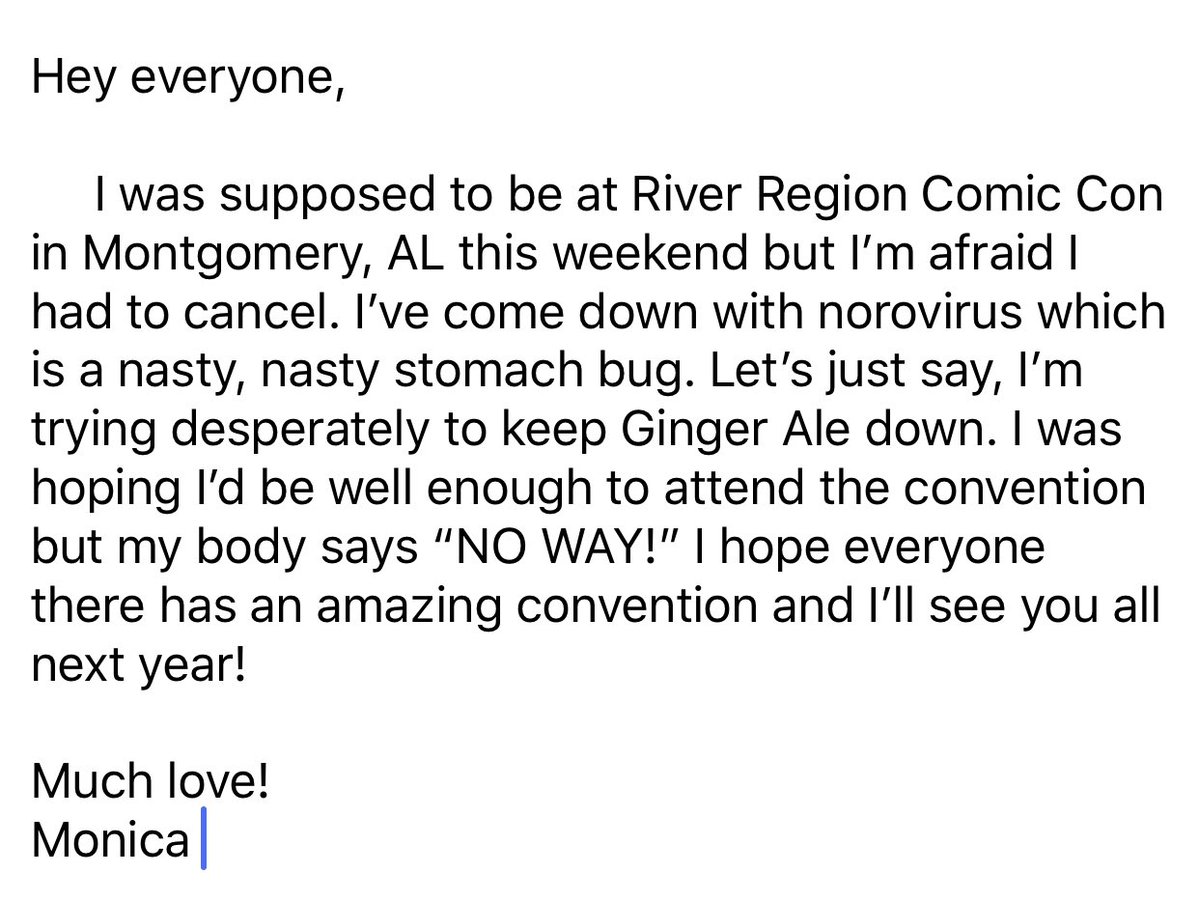
Task: Click the word "desperately" in the paragraph
Action: (x=301, y=430)
